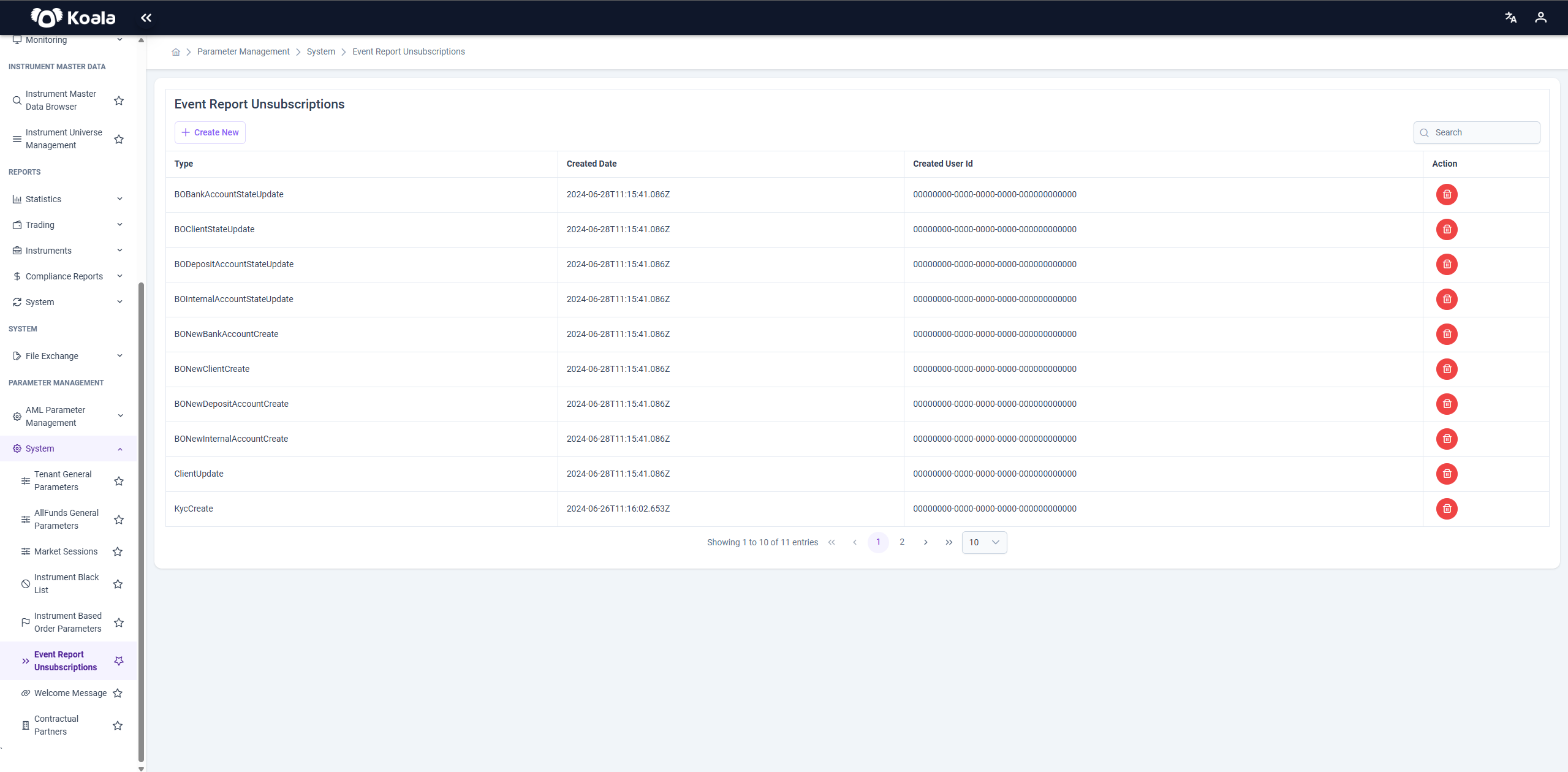Delete the BOInternalAccountStateUpdate row
Screen dimensions: 1568x772
click(1447, 299)
